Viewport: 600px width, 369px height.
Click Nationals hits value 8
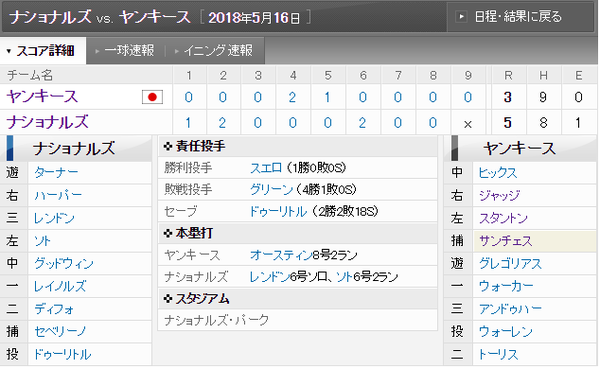coord(543,123)
